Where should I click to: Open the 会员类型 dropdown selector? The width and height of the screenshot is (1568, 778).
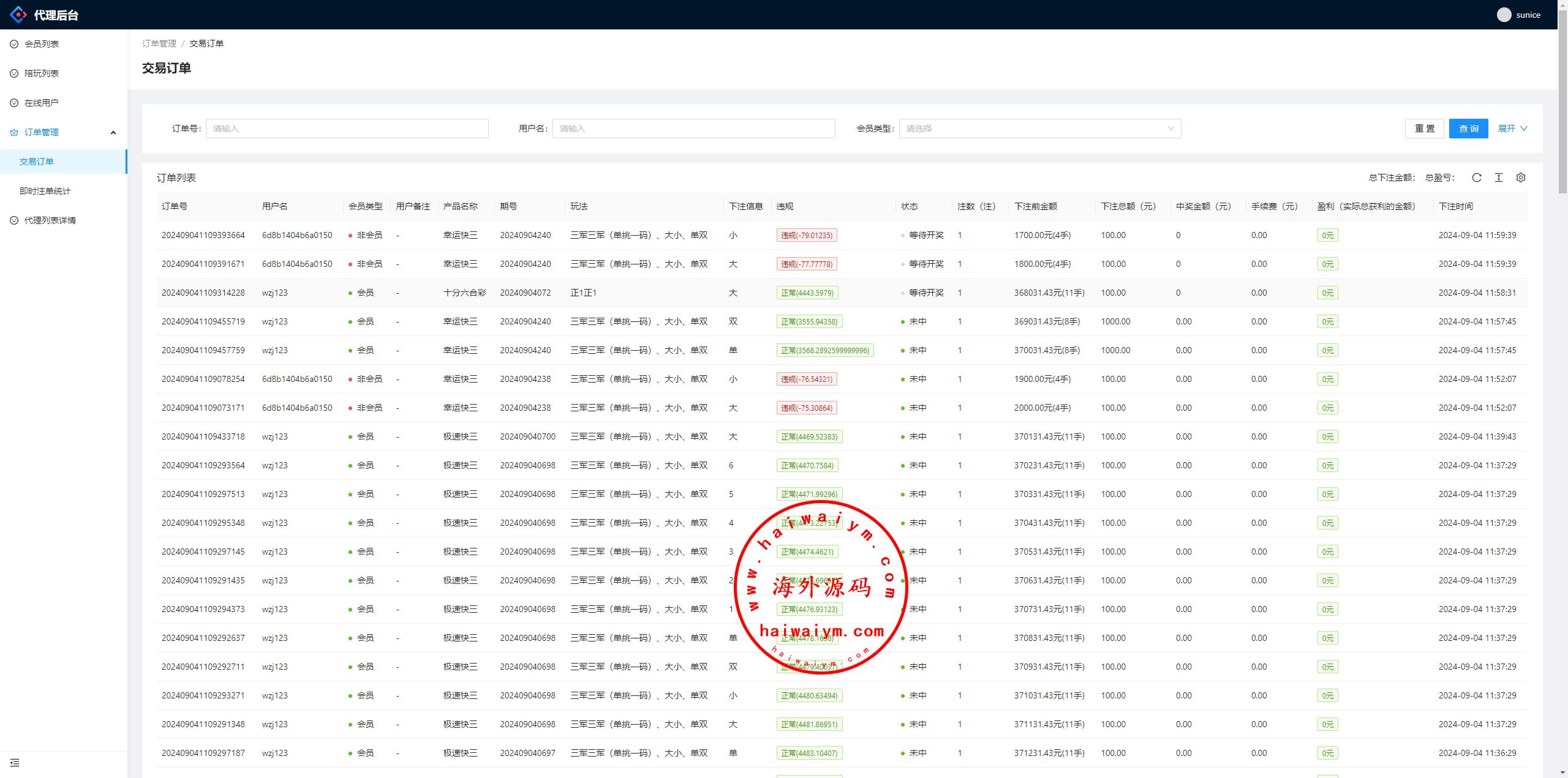click(x=1039, y=129)
